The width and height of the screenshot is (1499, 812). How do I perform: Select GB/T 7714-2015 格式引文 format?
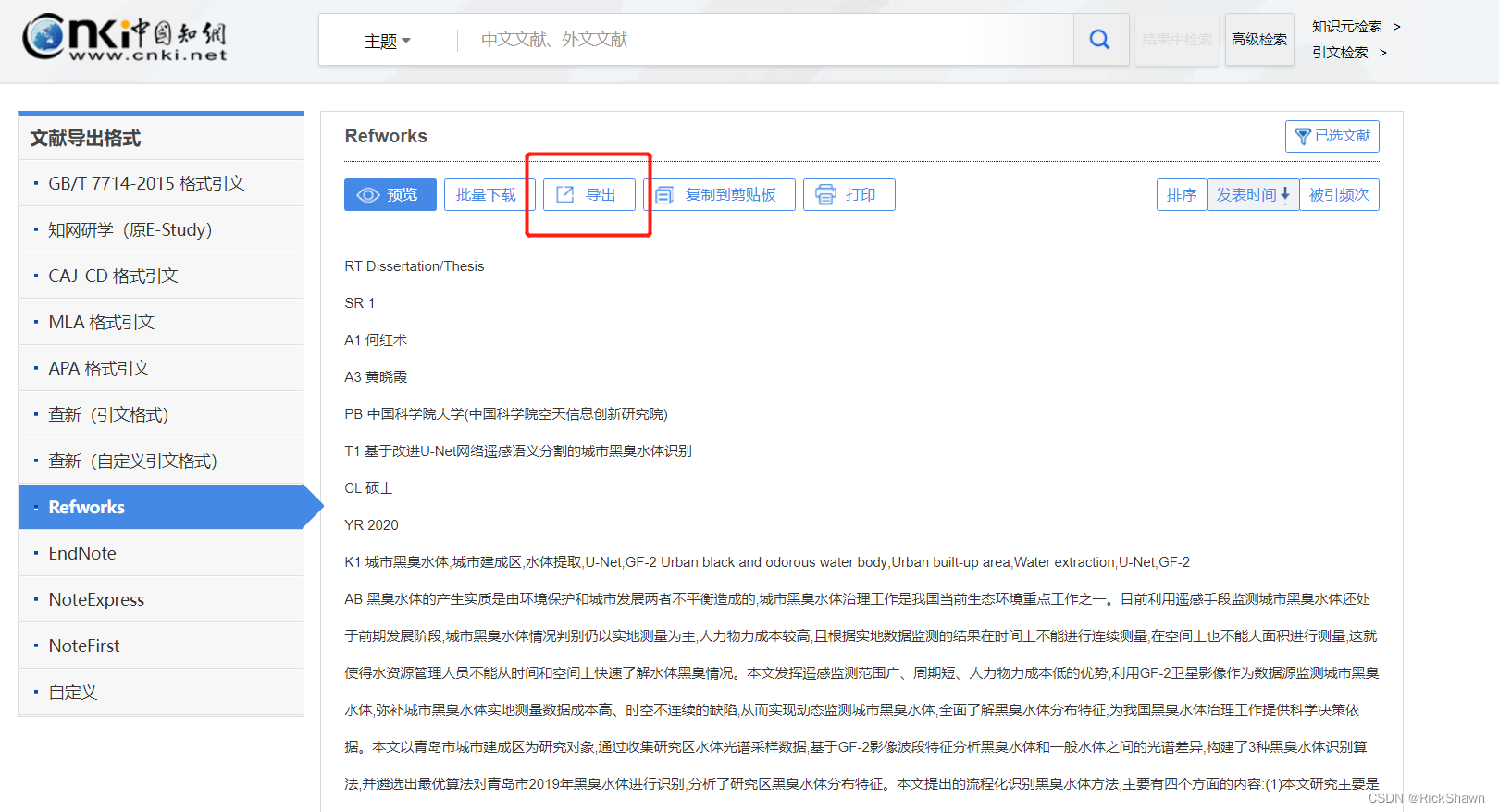click(161, 183)
